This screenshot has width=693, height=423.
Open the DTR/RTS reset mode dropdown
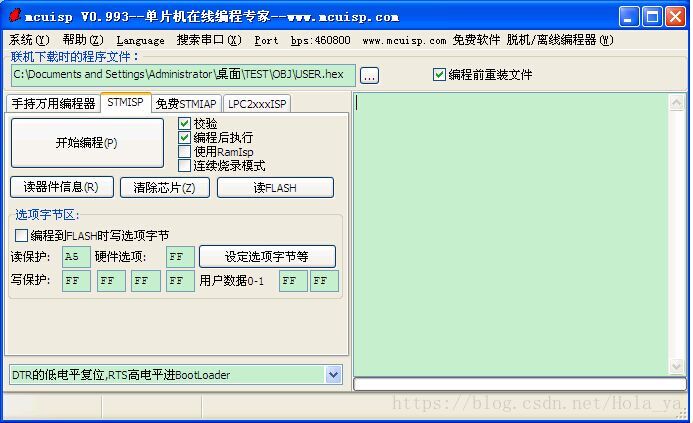point(333,375)
